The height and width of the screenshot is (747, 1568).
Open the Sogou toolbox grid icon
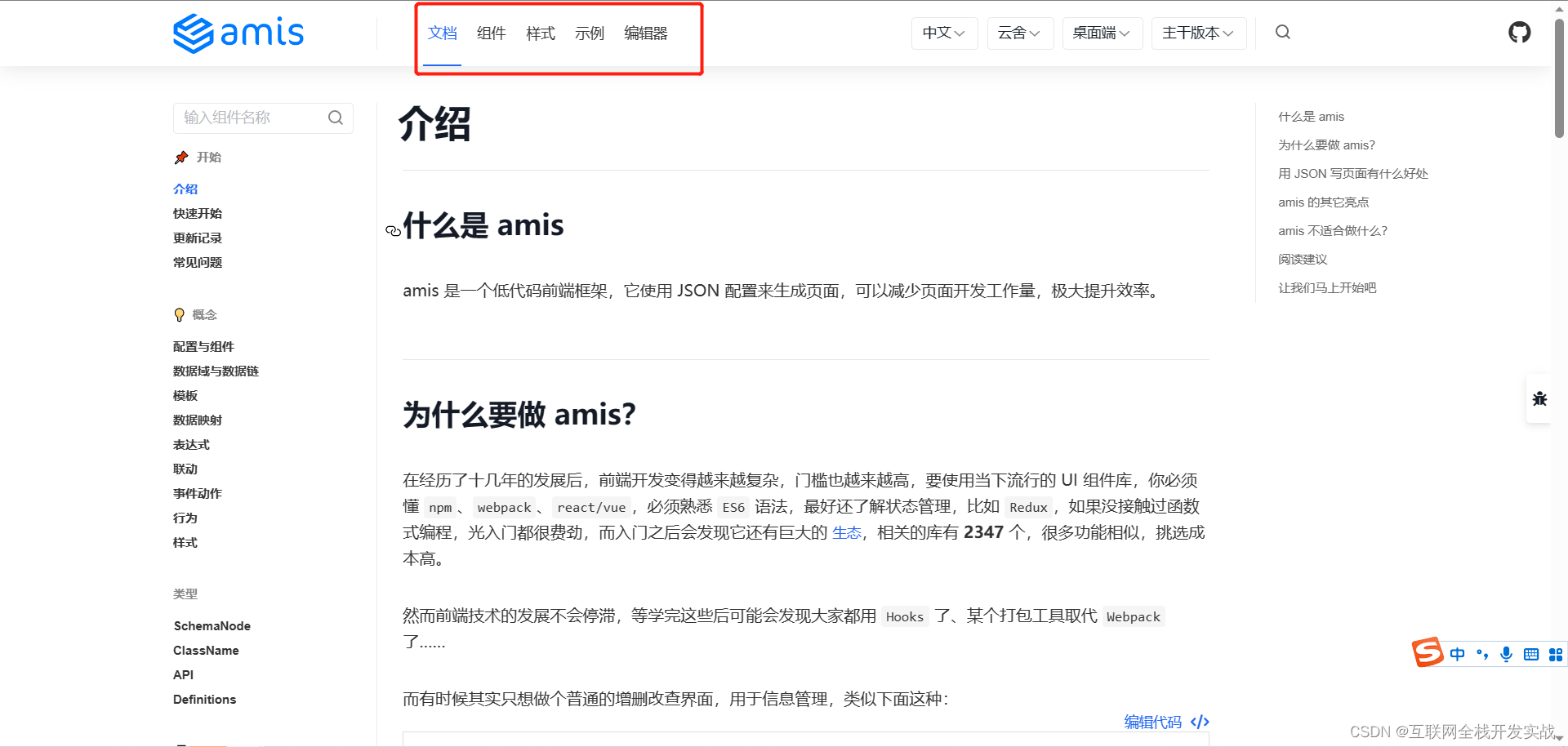pyautogui.click(x=1556, y=654)
